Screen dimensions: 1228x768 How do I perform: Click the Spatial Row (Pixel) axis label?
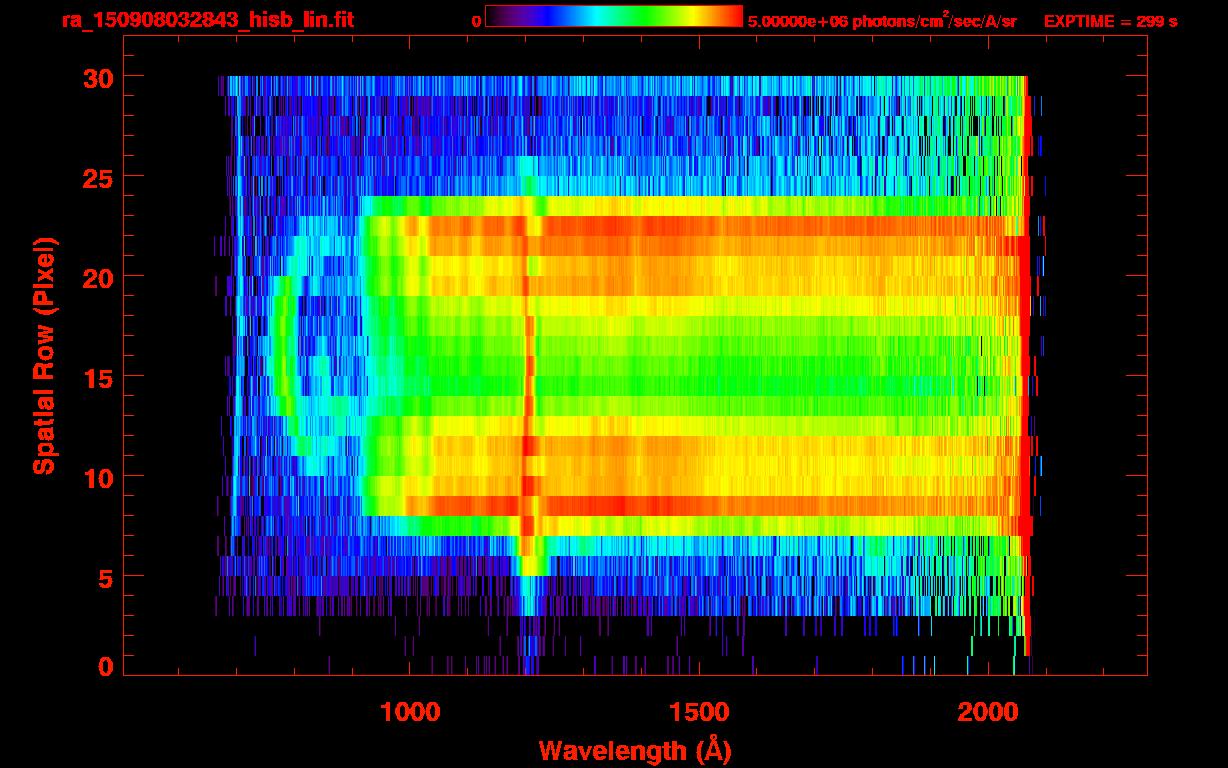point(43,355)
